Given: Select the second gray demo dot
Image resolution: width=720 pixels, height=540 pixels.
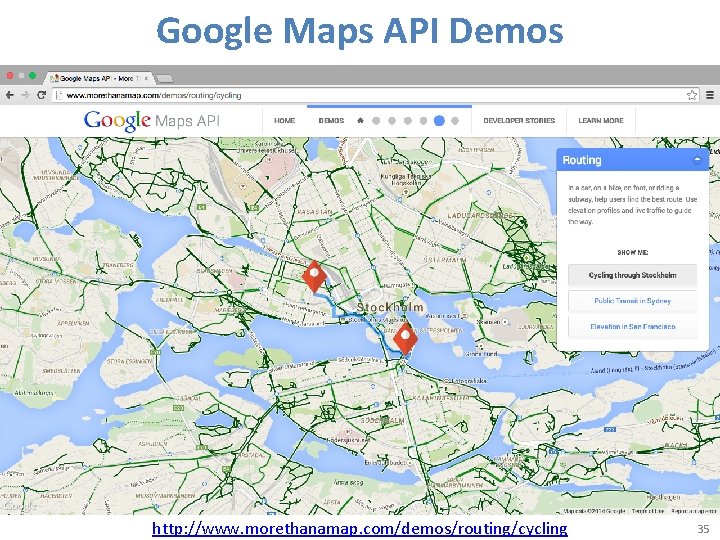Looking at the screenshot, I should point(392,121).
